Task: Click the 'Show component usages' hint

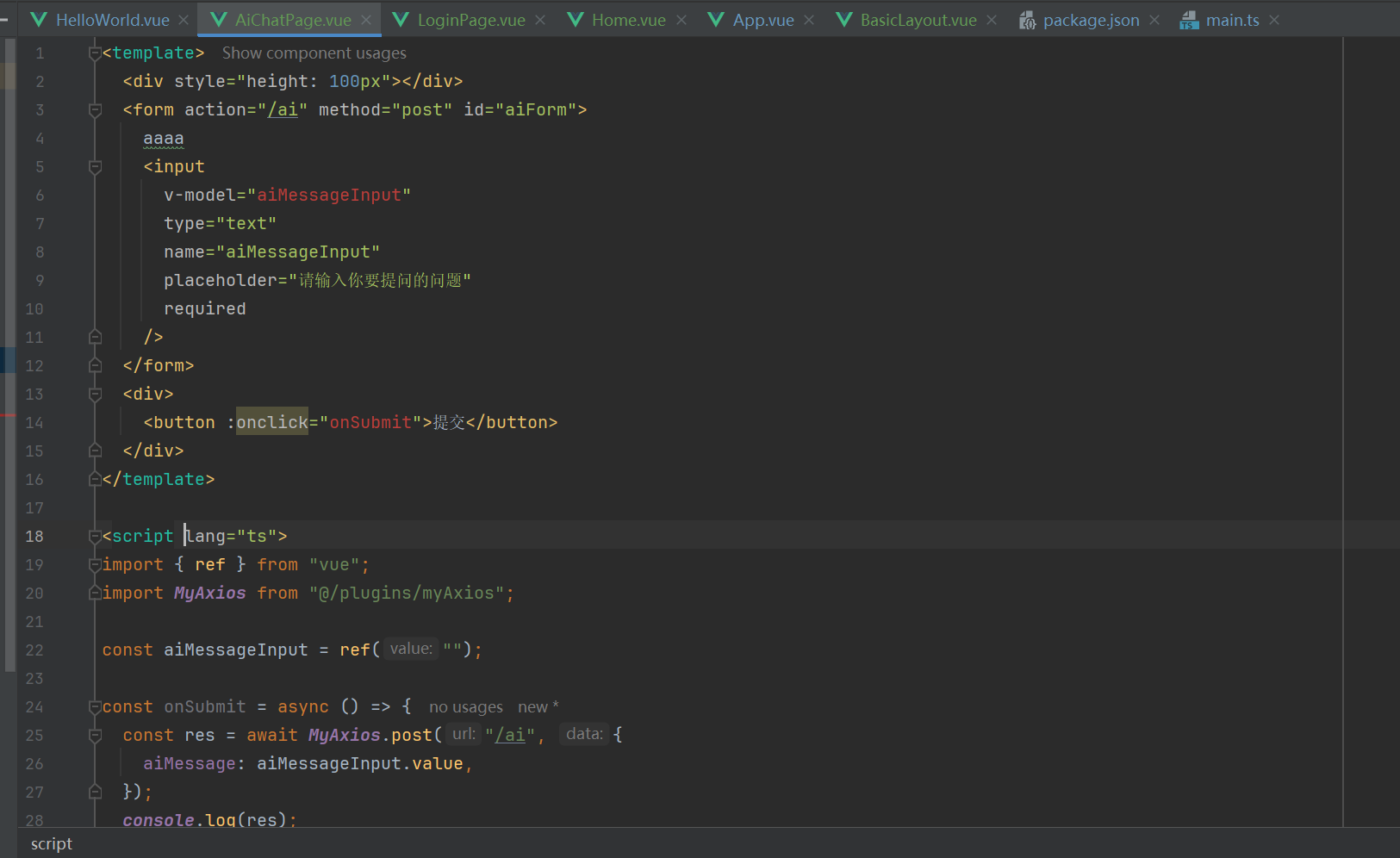Action: point(314,53)
